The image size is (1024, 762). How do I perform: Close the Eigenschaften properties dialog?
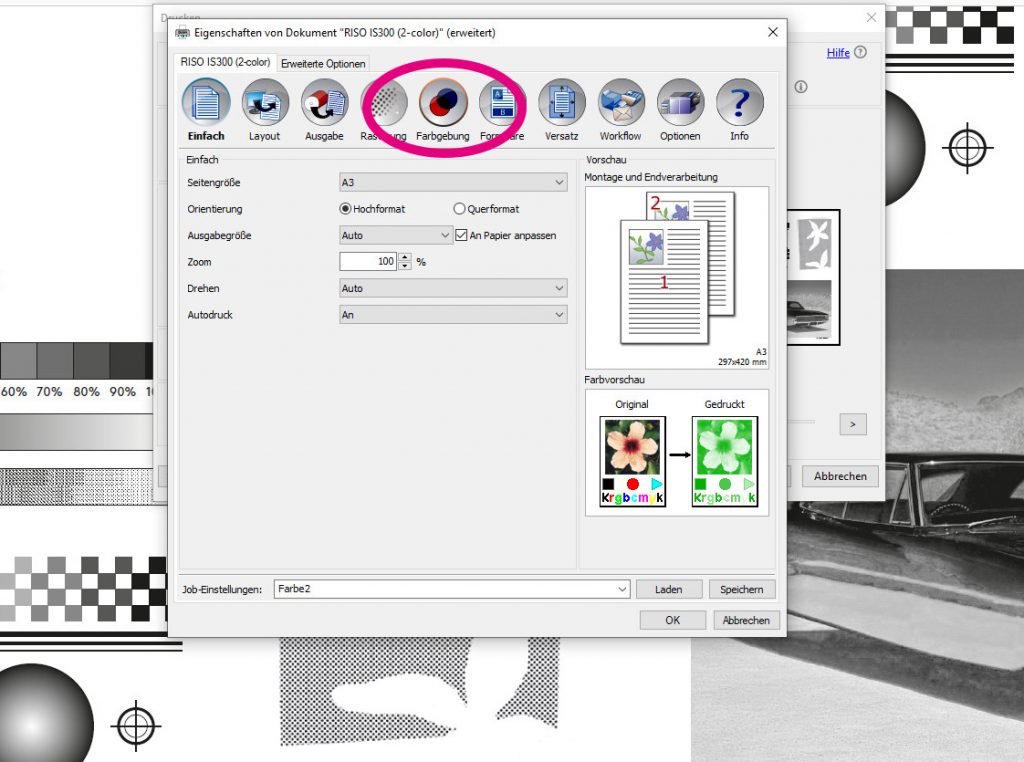pyautogui.click(x=773, y=32)
